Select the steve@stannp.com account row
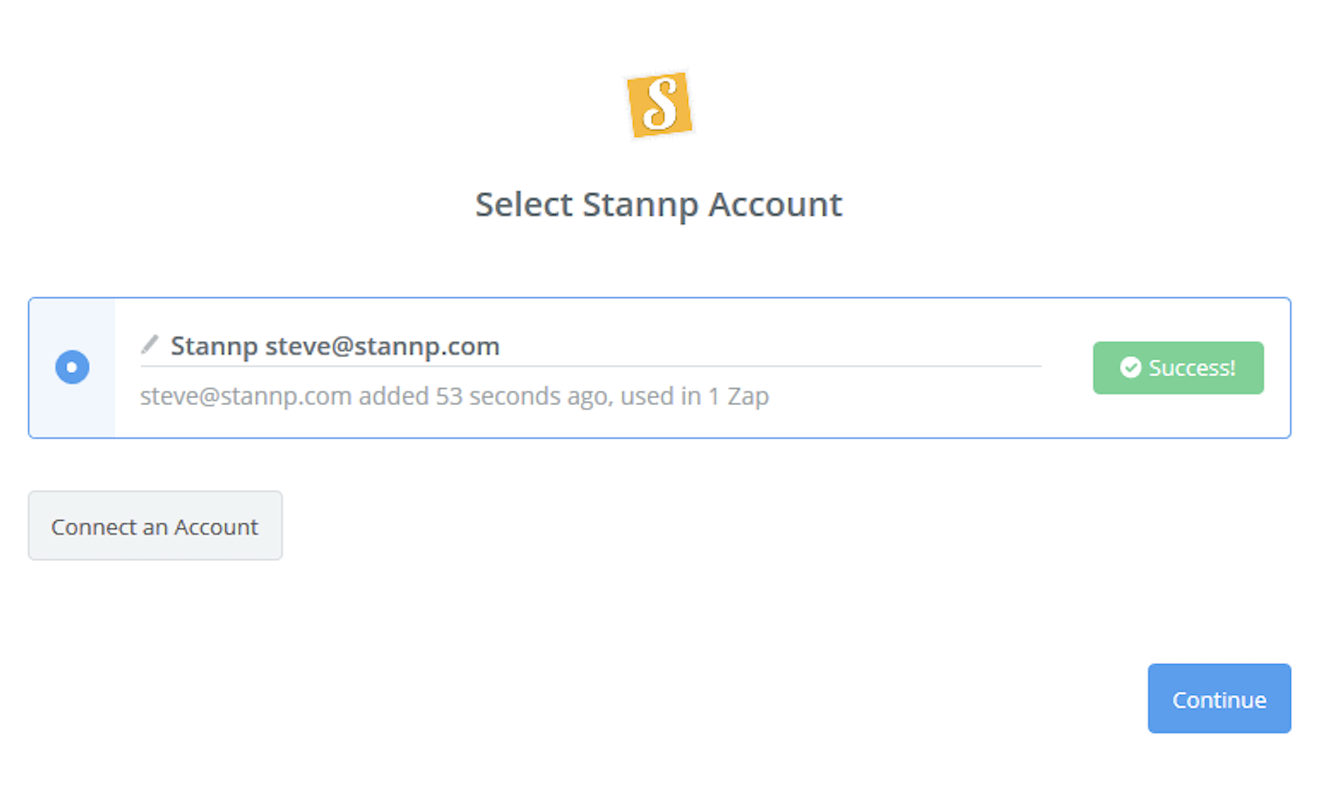Viewport: 1322px width, 794px height. click(x=659, y=368)
